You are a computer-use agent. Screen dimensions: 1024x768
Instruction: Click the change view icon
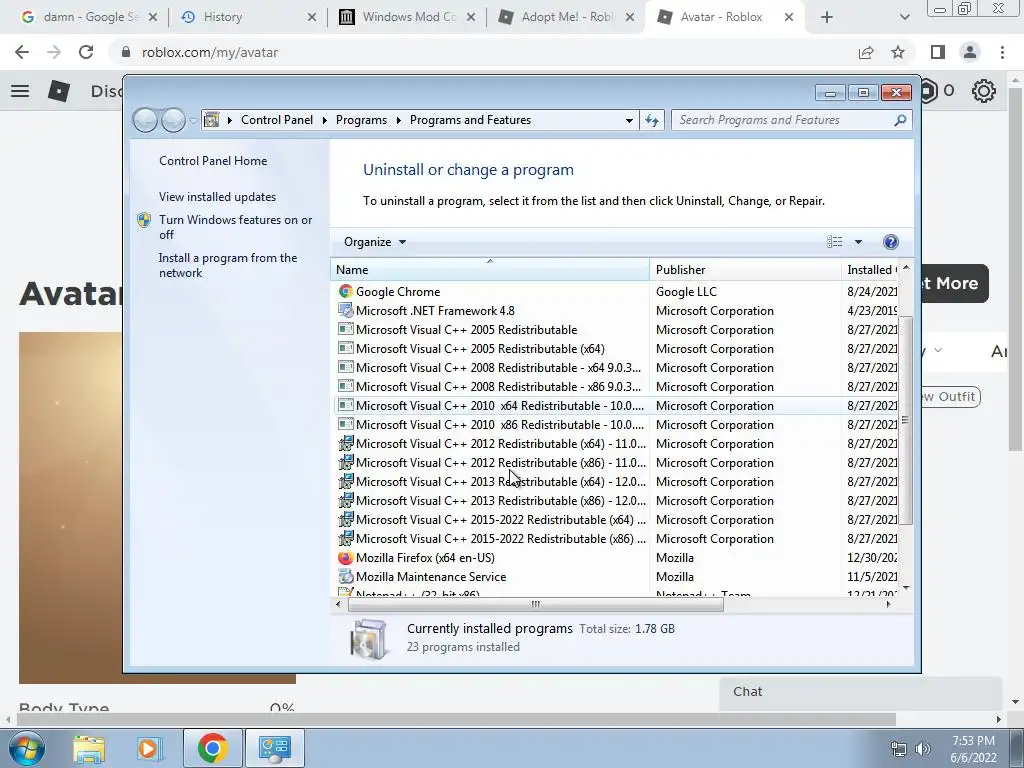click(835, 242)
